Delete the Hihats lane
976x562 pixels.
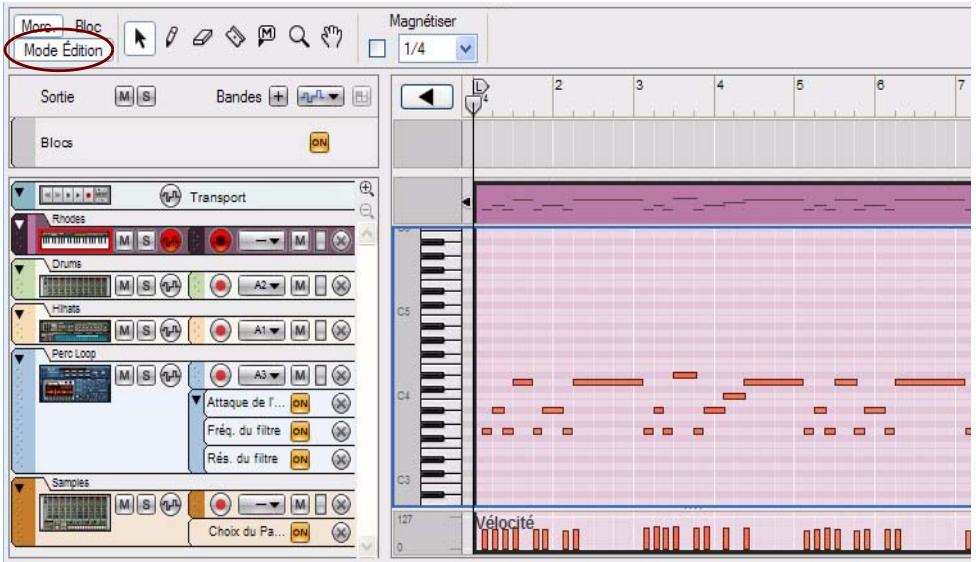click(341, 330)
